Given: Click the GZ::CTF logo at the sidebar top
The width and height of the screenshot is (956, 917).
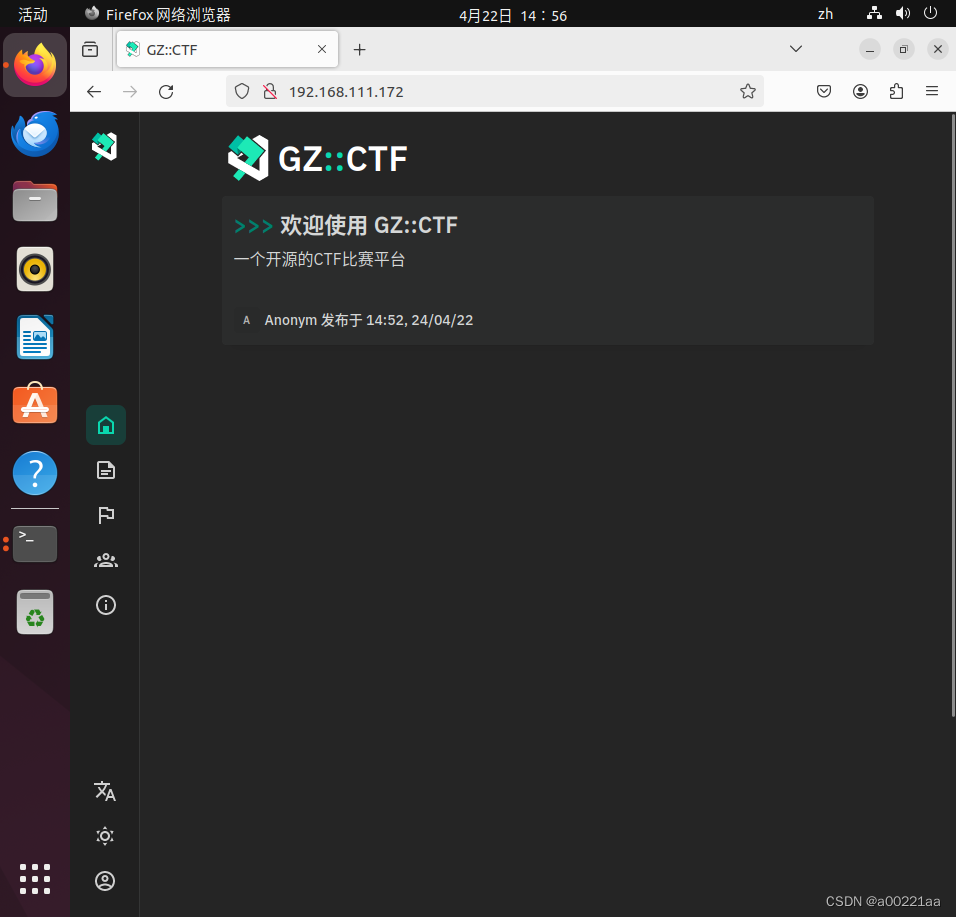Looking at the screenshot, I should pyautogui.click(x=104, y=146).
